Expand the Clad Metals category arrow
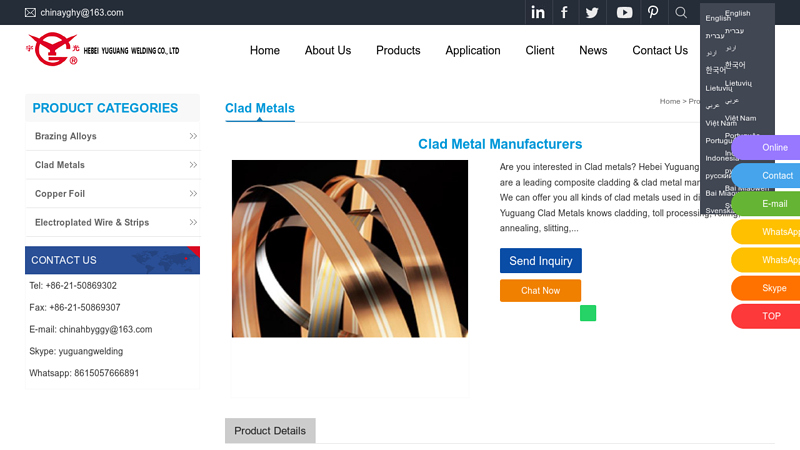800x450 pixels. pyautogui.click(x=193, y=165)
